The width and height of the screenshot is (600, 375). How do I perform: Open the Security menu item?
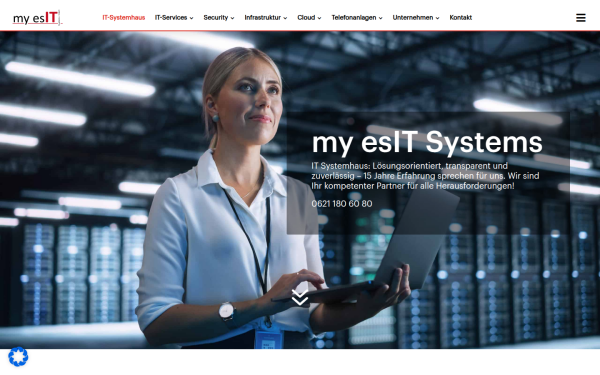pyautogui.click(x=215, y=18)
